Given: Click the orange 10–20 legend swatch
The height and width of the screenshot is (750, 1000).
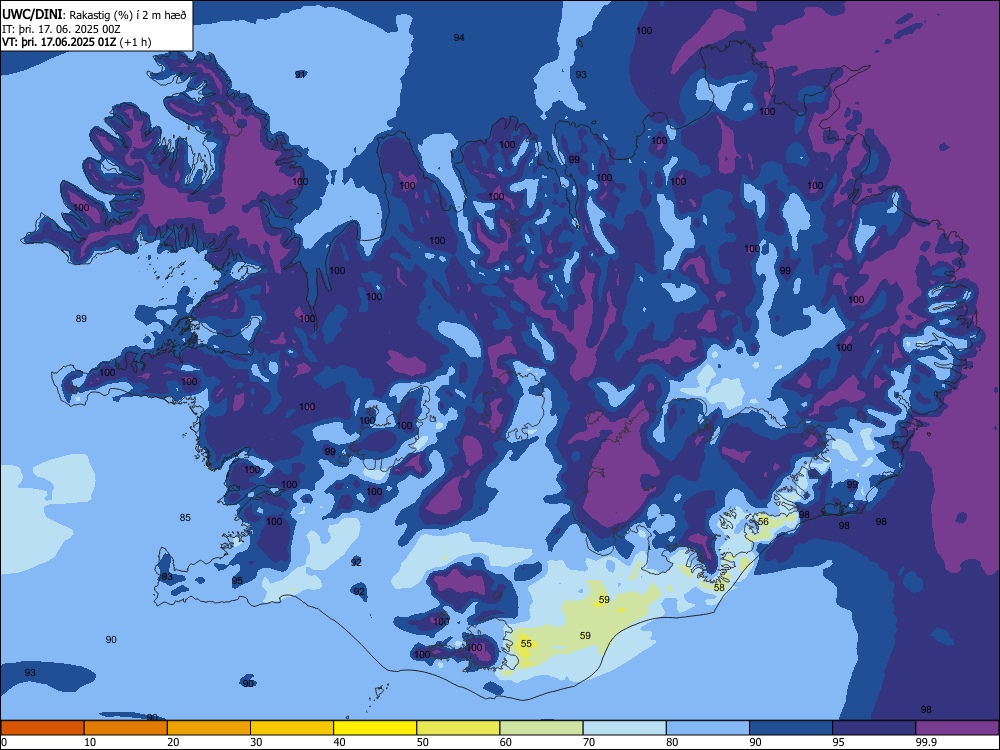Looking at the screenshot, I should tap(126, 728).
